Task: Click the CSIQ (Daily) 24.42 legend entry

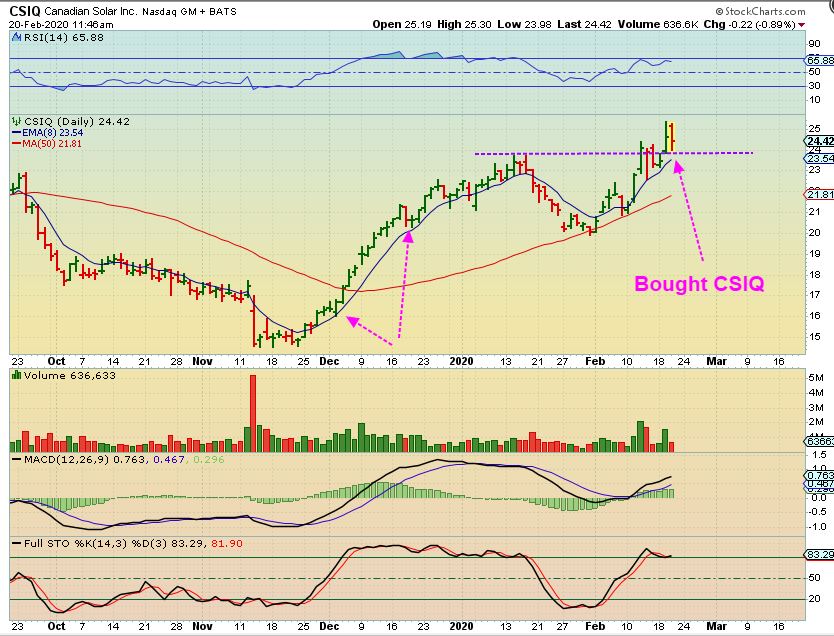Action: [77, 121]
